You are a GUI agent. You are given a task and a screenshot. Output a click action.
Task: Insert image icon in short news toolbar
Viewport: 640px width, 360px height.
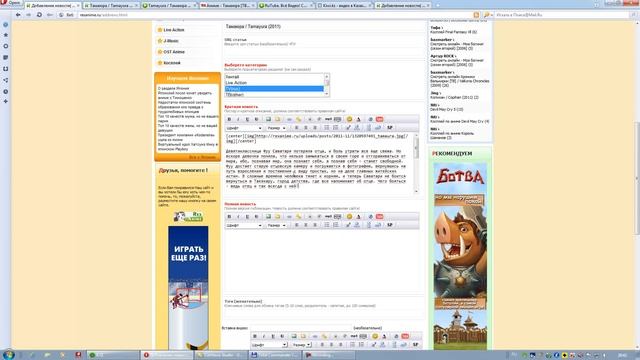(268, 119)
